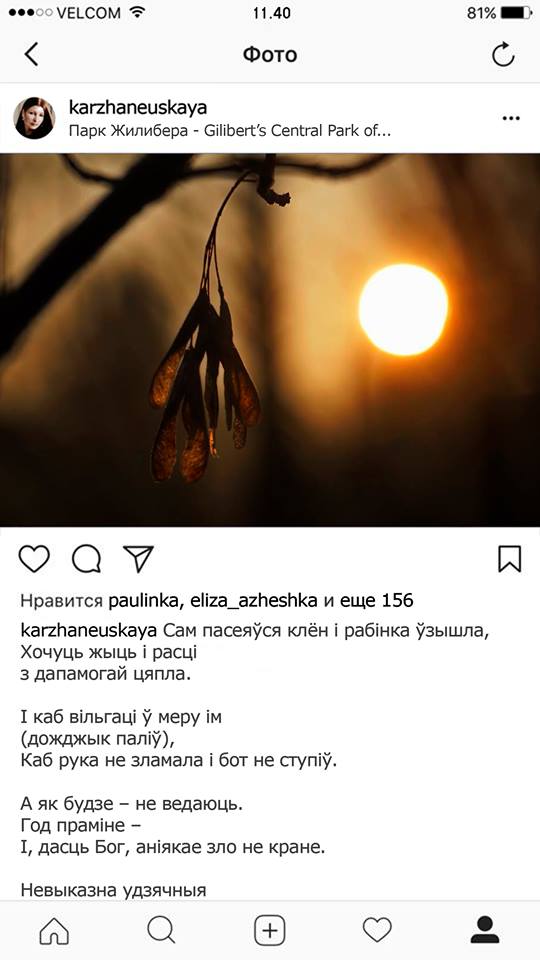Like the post with heart icon
This screenshot has width=540, height=960.
coord(34,558)
